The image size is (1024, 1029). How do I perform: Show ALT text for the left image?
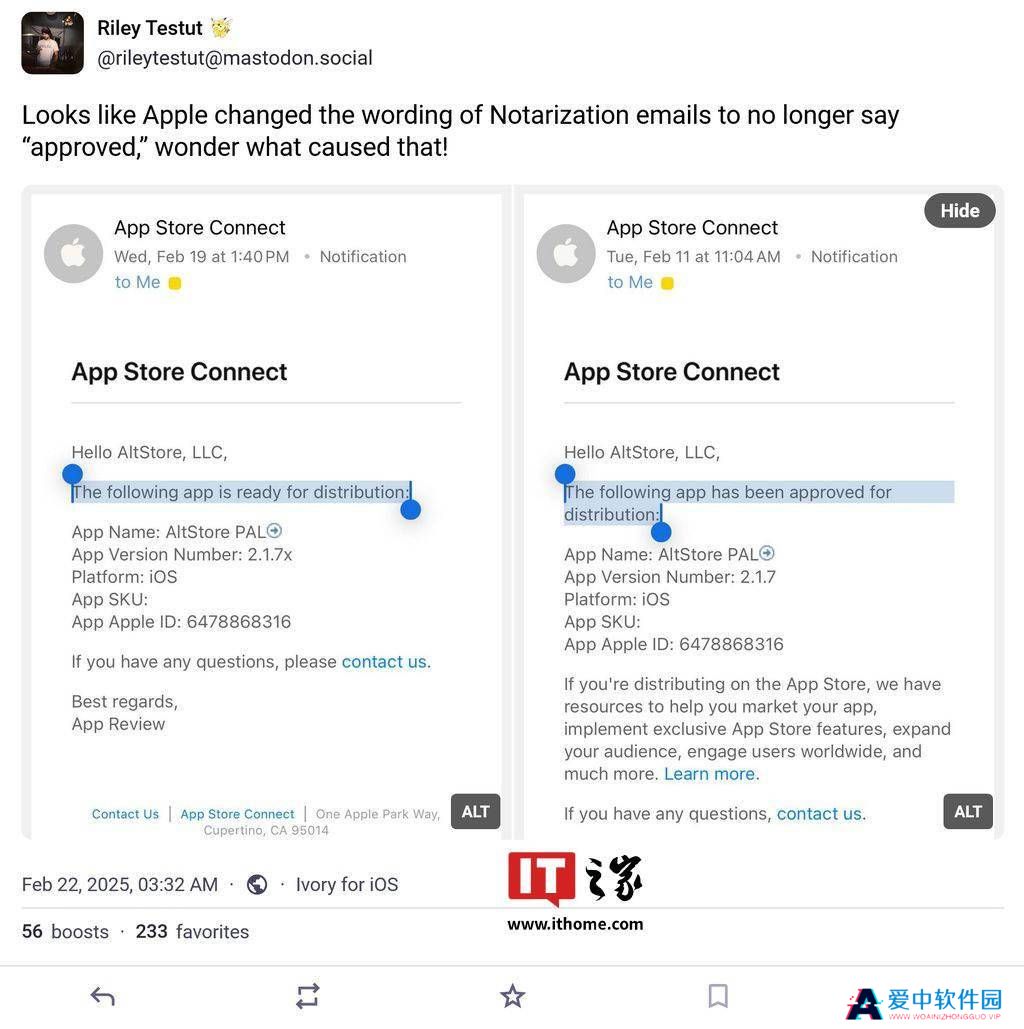pyautogui.click(x=475, y=812)
